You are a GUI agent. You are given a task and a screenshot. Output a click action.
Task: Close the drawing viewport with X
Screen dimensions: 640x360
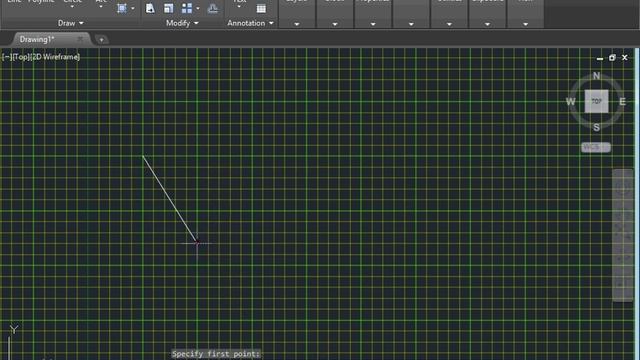pos(624,58)
